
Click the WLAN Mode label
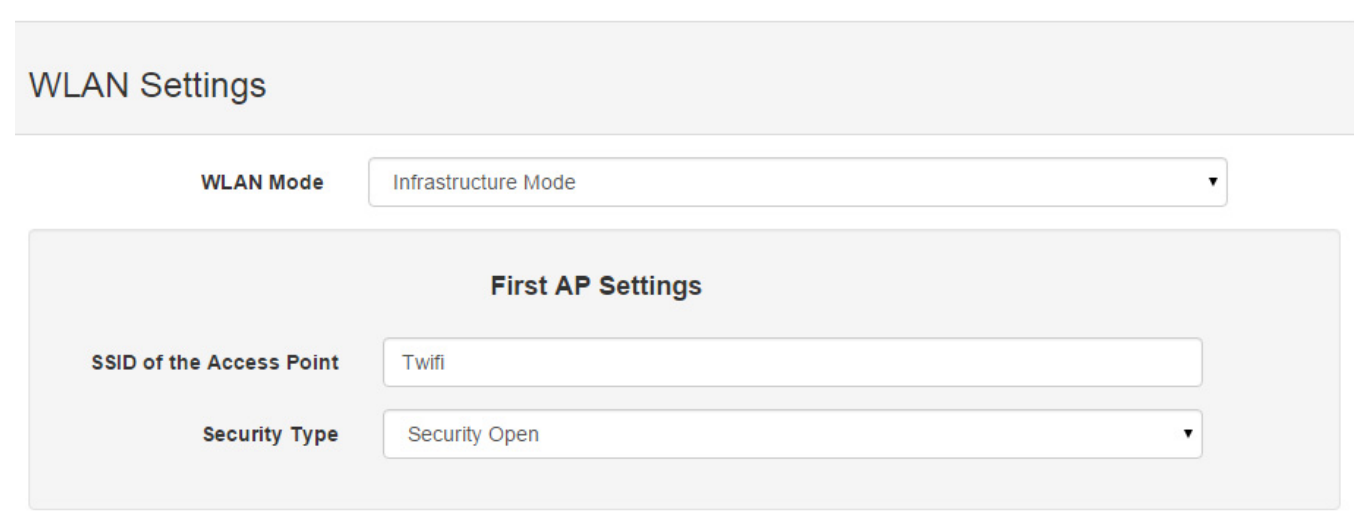[262, 182]
